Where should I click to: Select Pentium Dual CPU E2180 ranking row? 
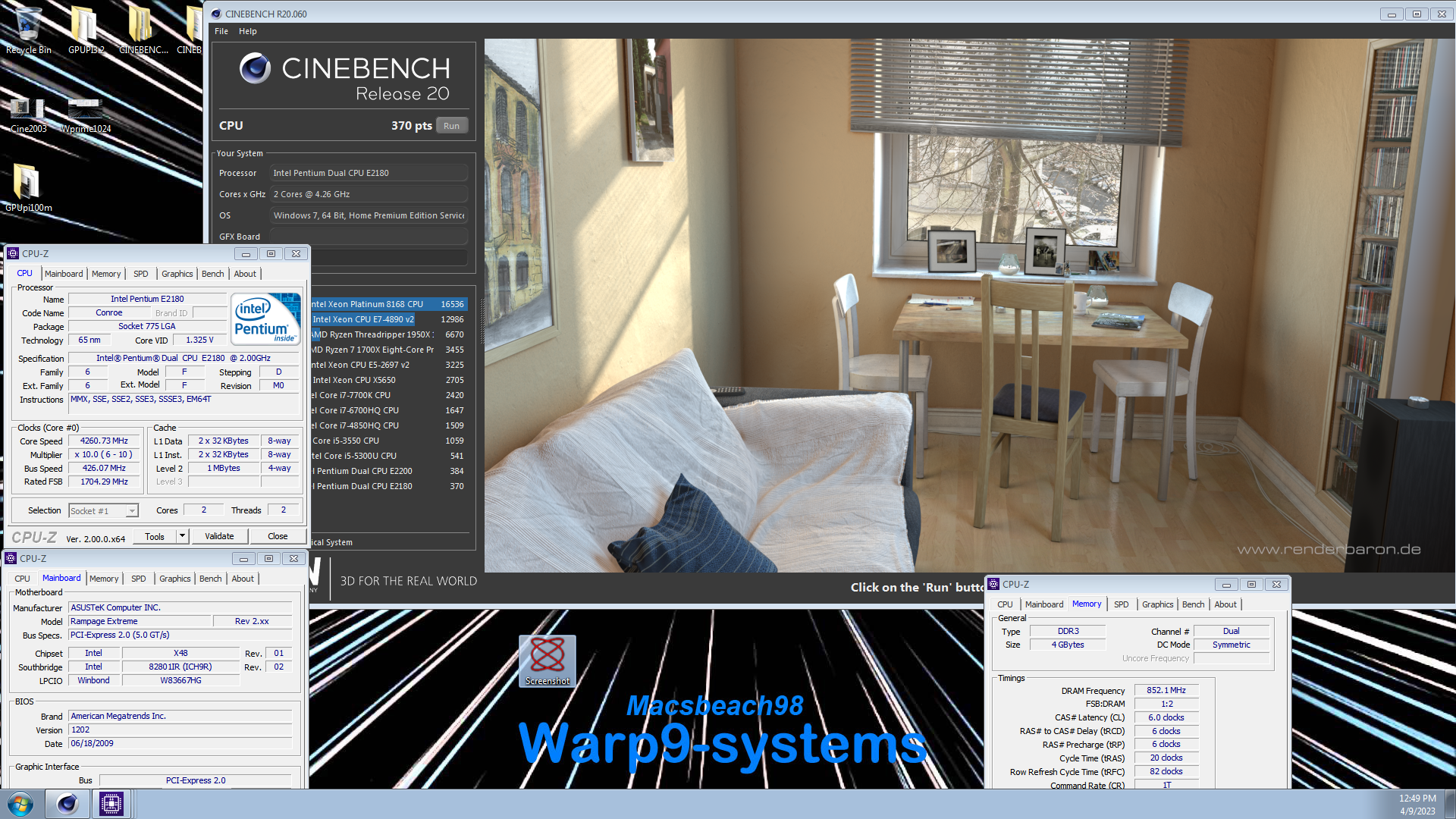click(x=388, y=486)
